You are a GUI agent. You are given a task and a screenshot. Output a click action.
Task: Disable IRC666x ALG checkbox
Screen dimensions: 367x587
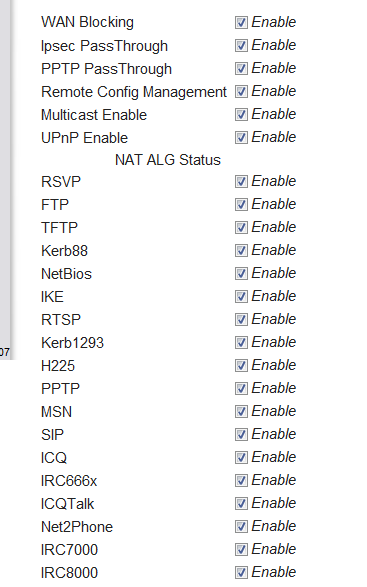(x=241, y=480)
